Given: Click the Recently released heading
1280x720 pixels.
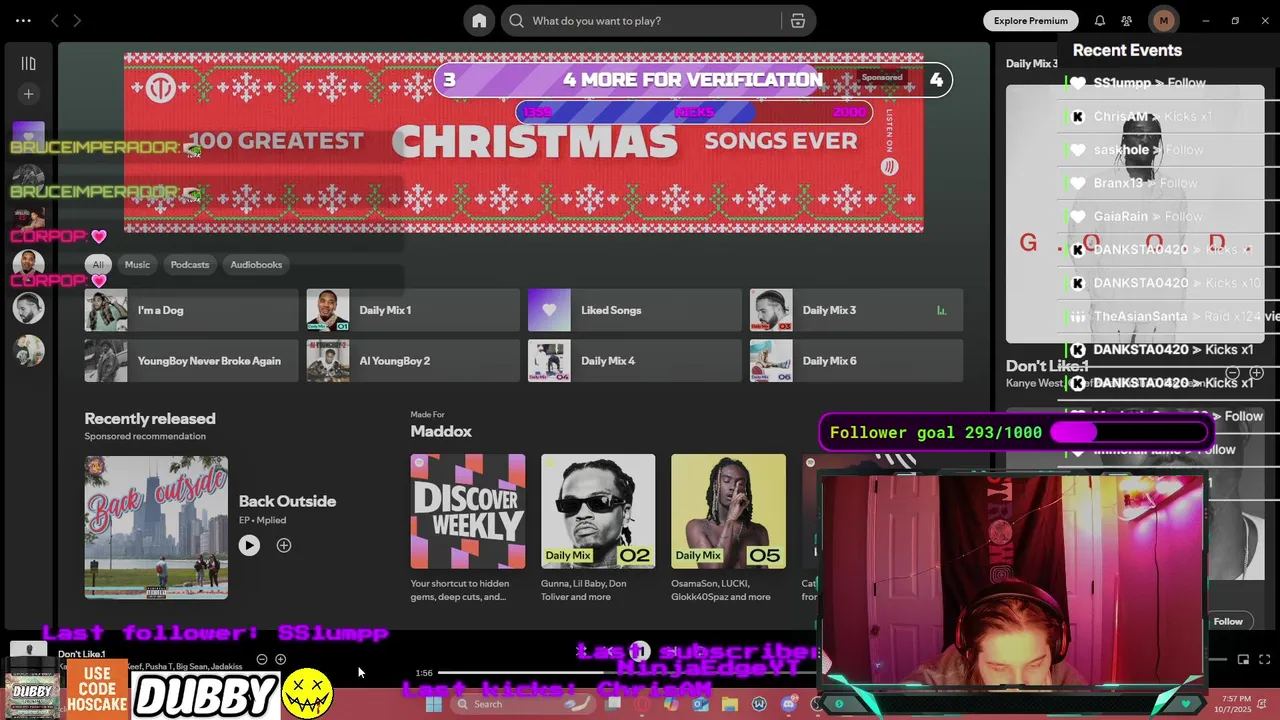Looking at the screenshot, I should point(150,419).
